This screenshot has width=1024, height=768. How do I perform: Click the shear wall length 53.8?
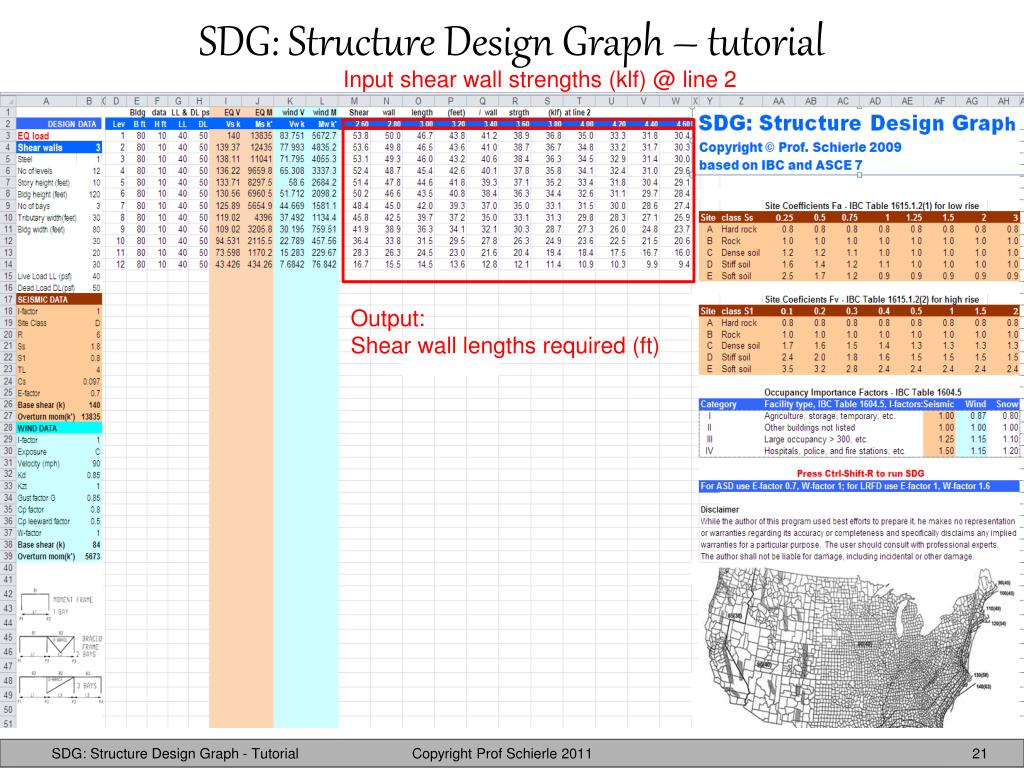[x=360, y=136]
